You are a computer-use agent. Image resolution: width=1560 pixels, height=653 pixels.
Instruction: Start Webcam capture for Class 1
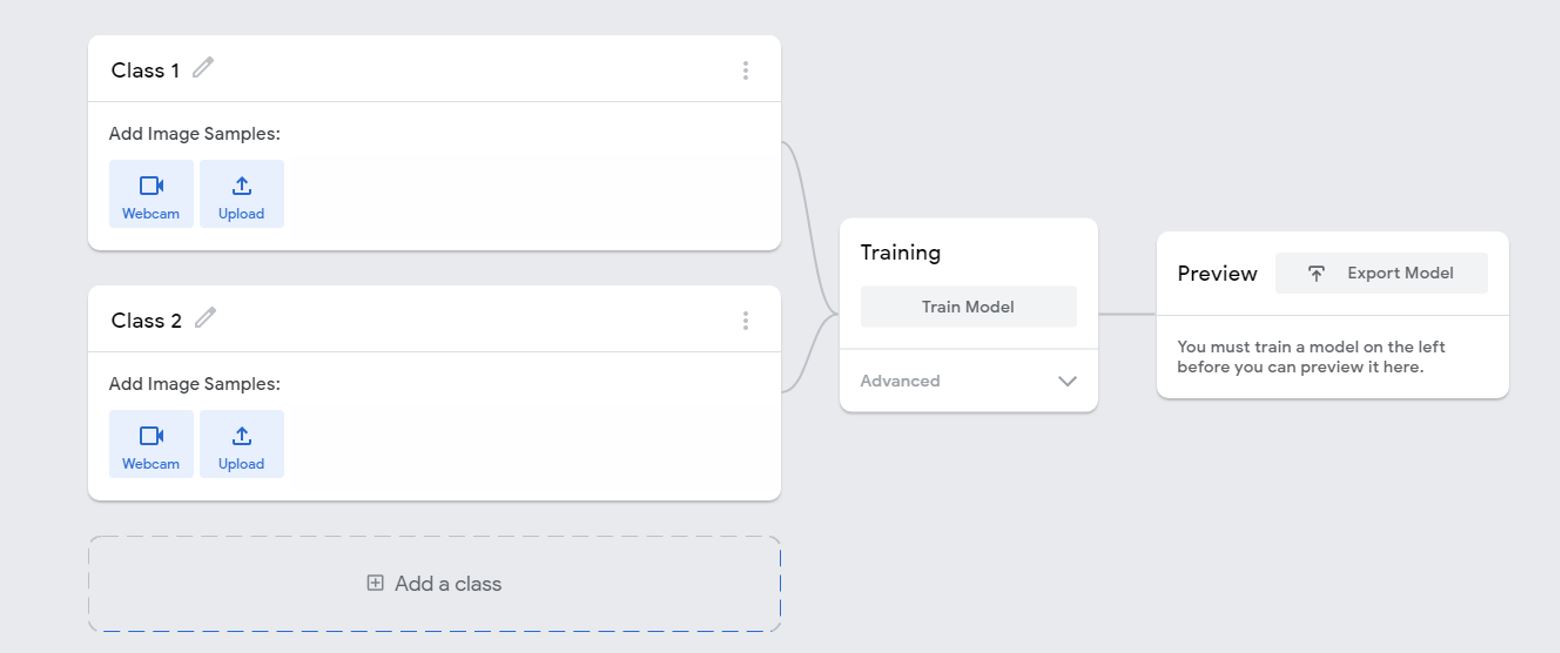151,194
